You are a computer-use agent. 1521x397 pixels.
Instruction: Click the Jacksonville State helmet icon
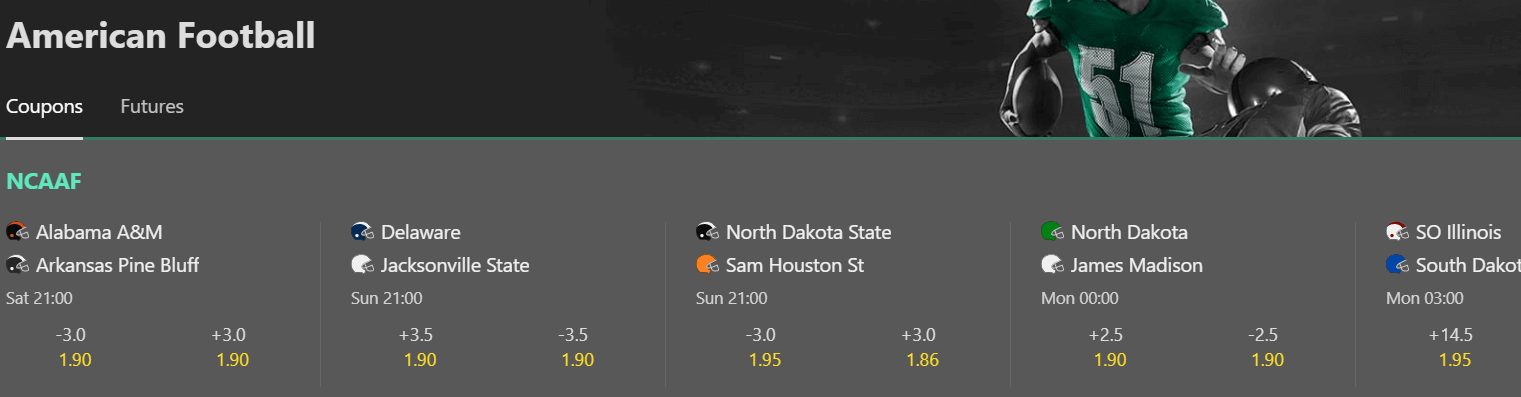362,265
